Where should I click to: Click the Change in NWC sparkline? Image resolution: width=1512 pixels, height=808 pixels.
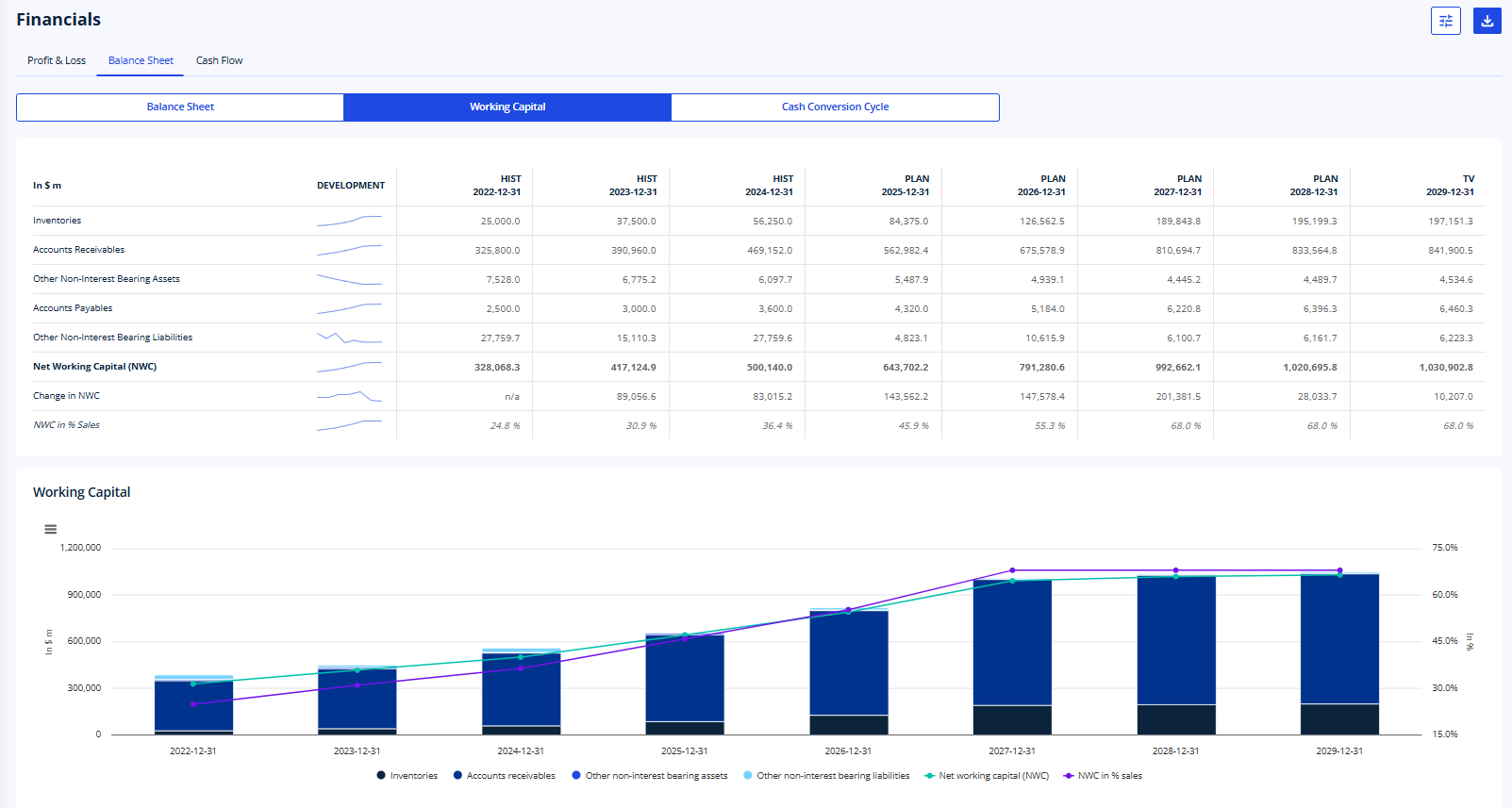point(349,396)
